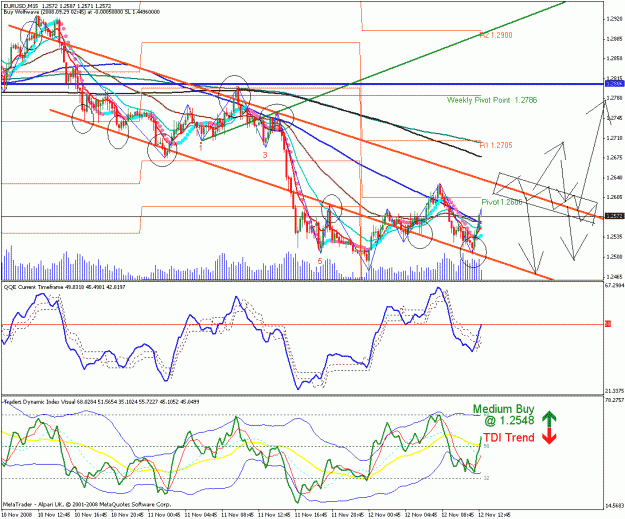Image resolution: width=625 pixels, height=519 pixels.
Task: Click the '12 Nov 04:45' time axis label
Action: [x=421, y=515]
